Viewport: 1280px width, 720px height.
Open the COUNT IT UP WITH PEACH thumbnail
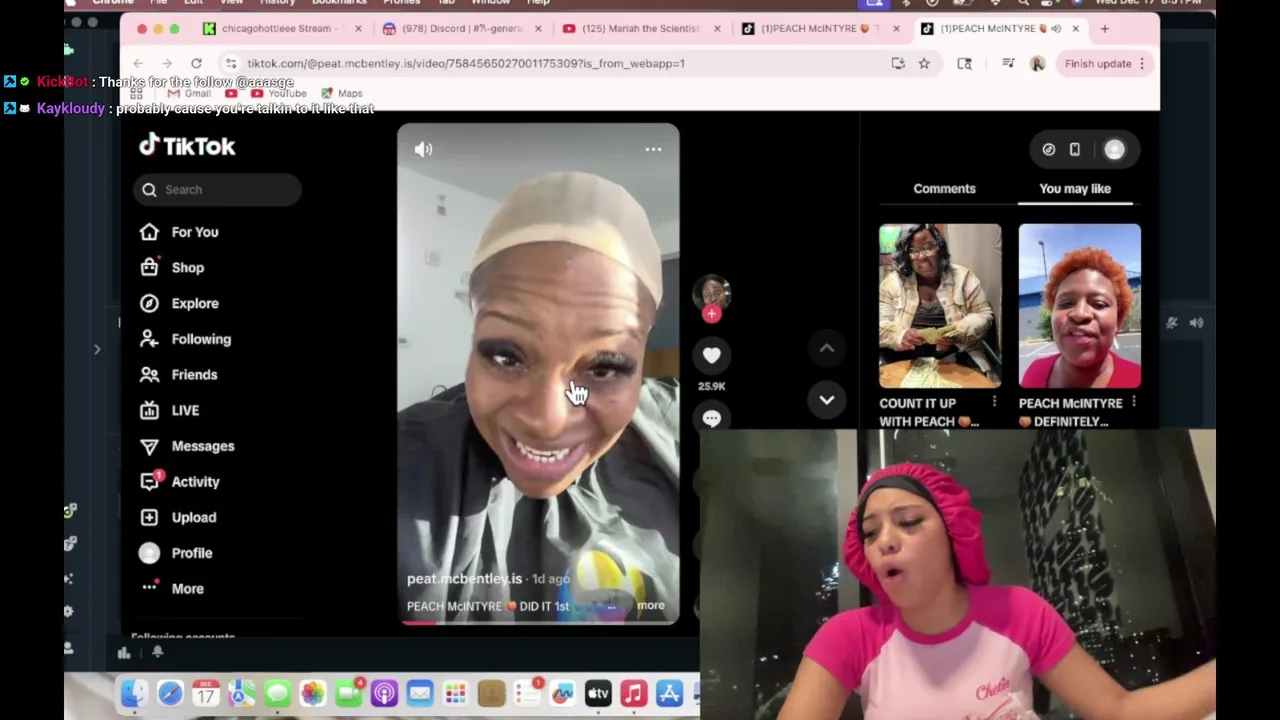939,306
